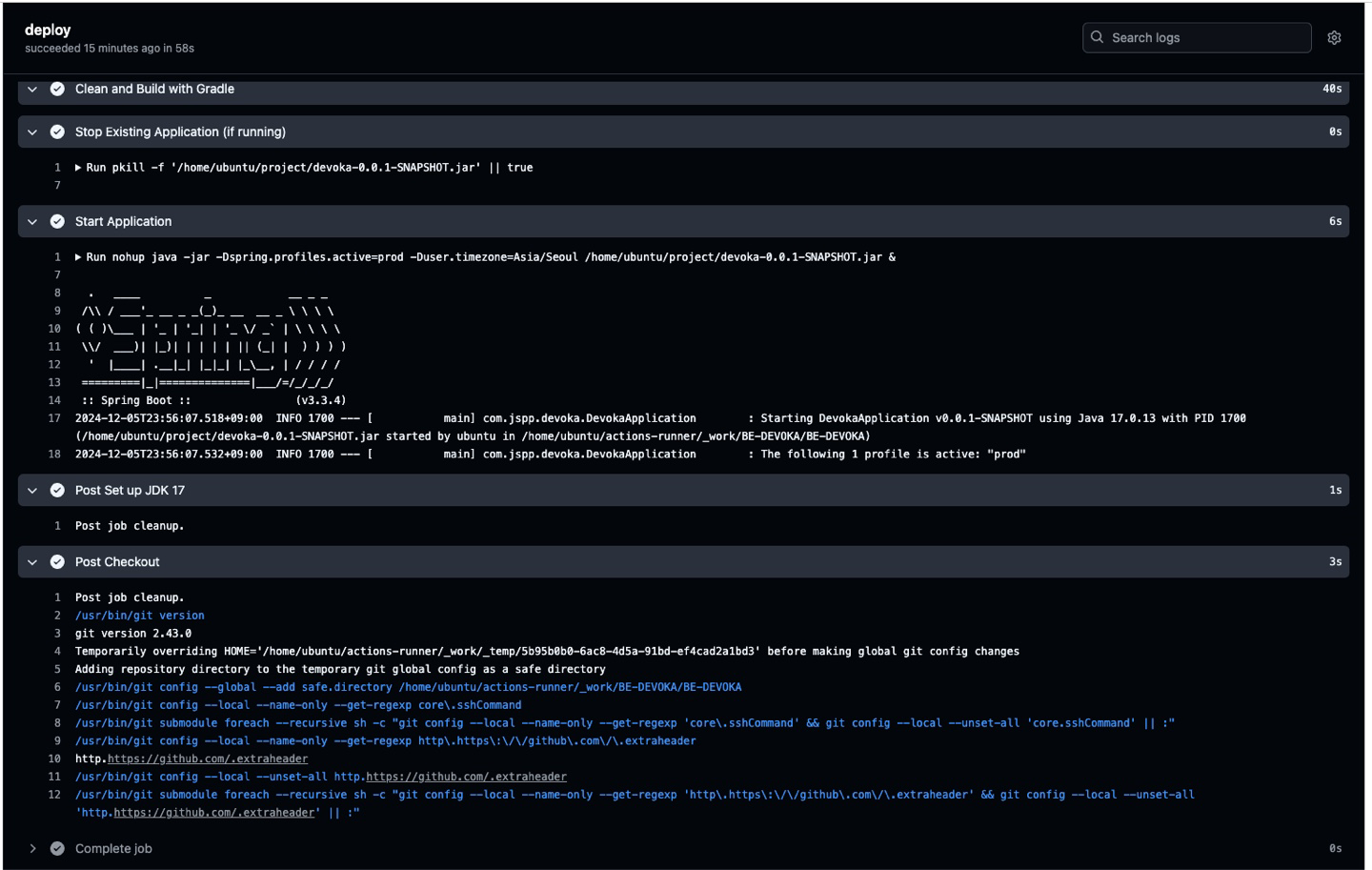Expand the Run nohup java command triangle

(x=79, y=257)
